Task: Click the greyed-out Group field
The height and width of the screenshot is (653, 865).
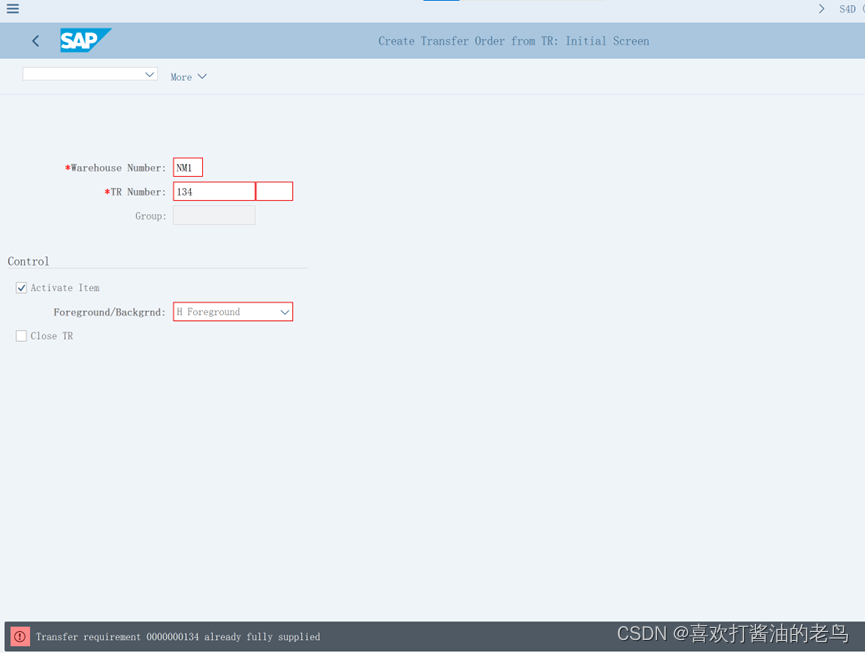Action: pyautogui.click(x=214, y=216)
